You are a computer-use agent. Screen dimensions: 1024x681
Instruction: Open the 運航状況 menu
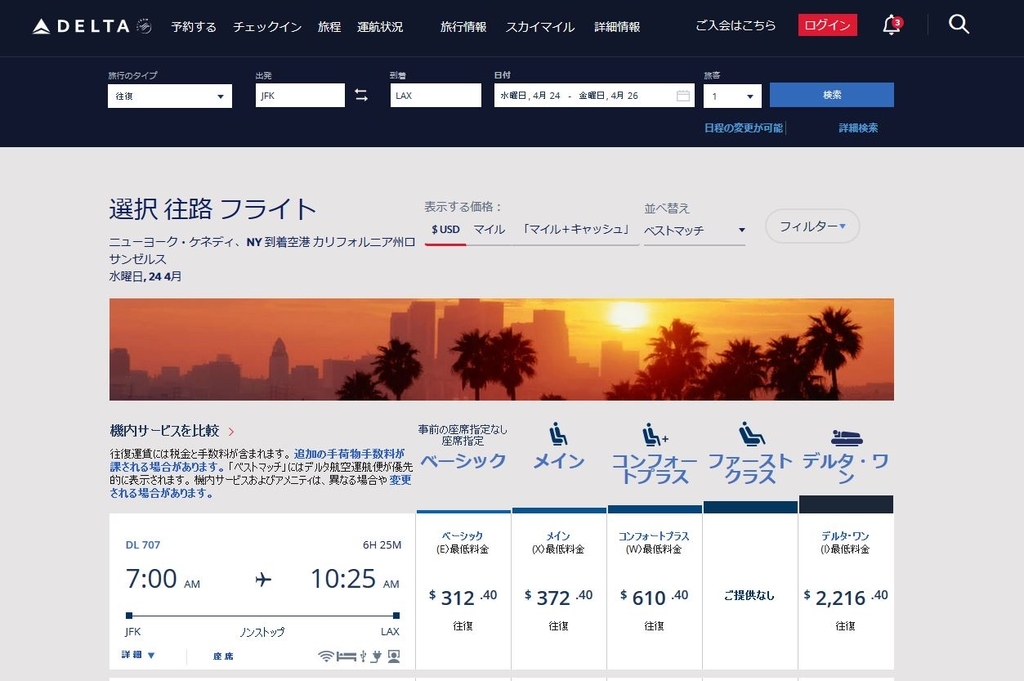coord(380,27)
